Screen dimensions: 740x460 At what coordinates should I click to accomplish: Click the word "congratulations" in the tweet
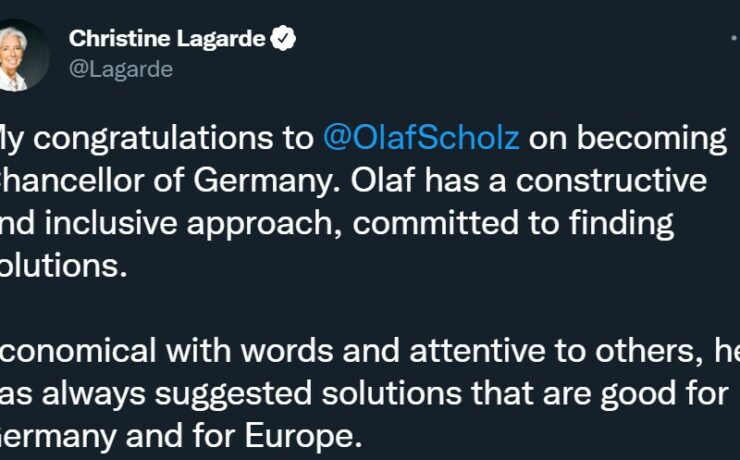click(152, 139)
